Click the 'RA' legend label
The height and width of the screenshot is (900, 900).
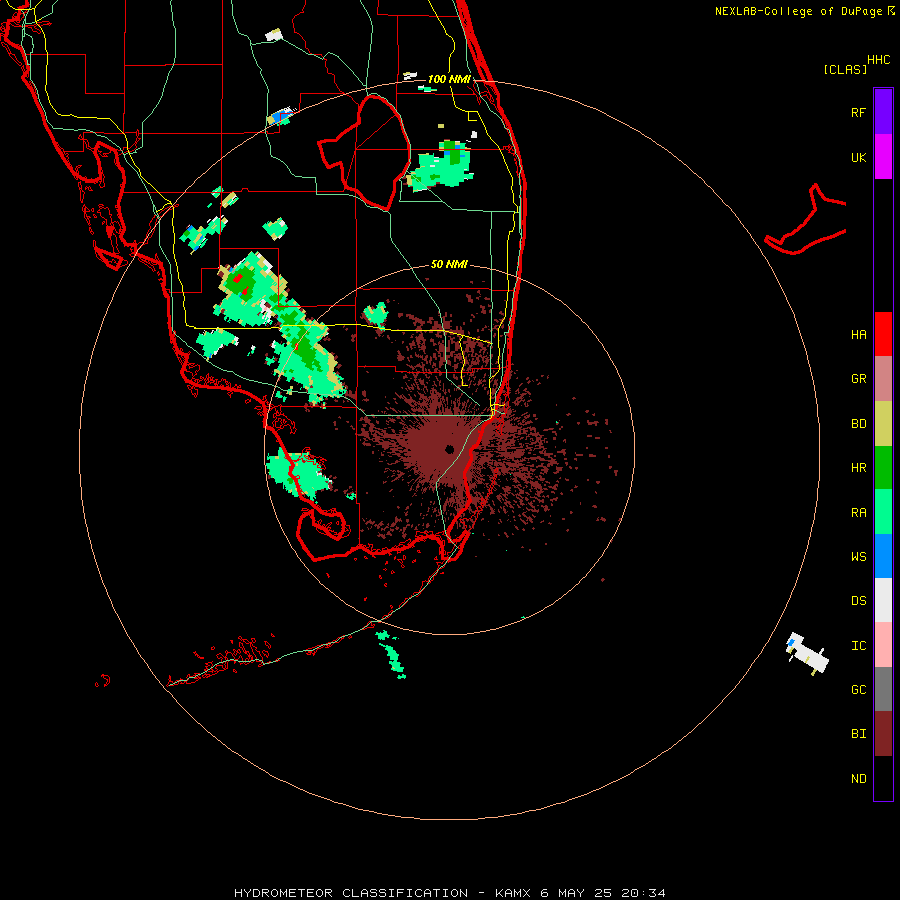(x=858, y=512)
